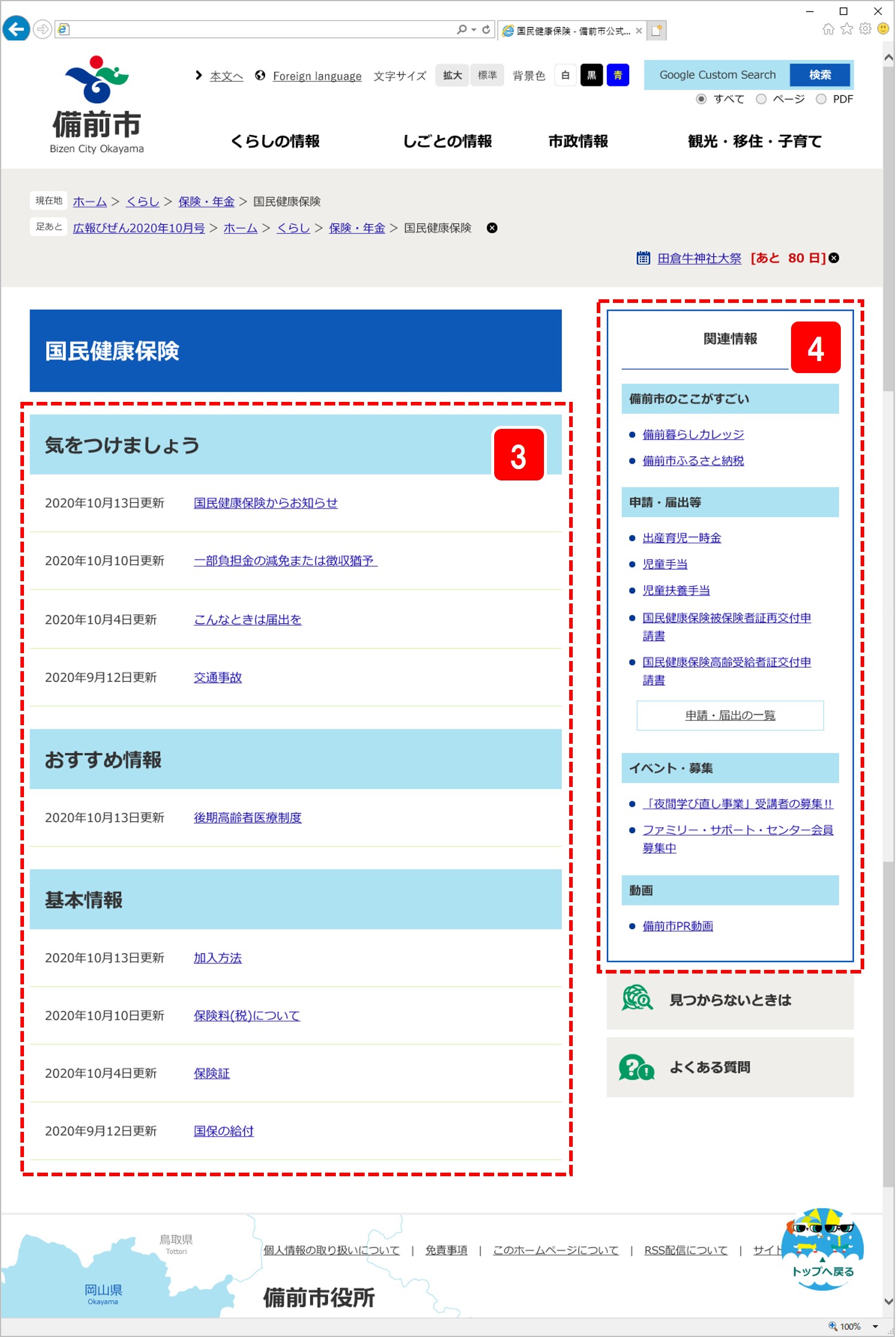Click the browser Back arrow button
The image size is (896, 1337).
coord(16,29)
